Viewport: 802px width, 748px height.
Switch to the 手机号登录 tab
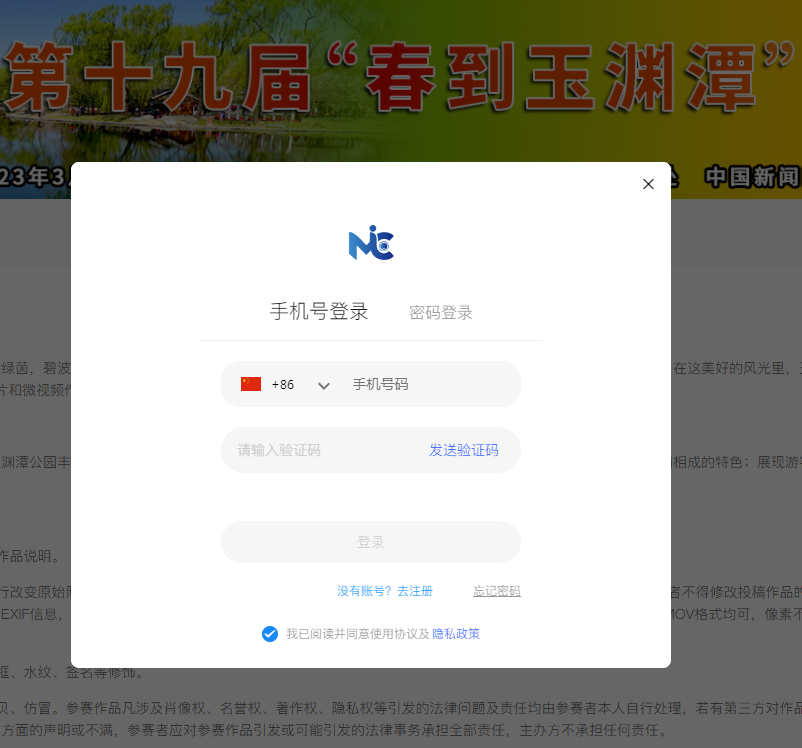pos(319,312)
